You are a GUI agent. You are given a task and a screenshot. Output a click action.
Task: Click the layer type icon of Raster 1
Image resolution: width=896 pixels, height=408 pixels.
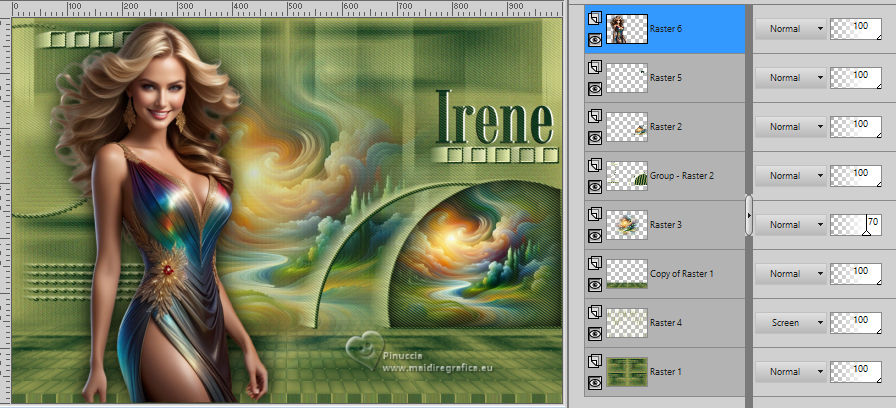595,361
